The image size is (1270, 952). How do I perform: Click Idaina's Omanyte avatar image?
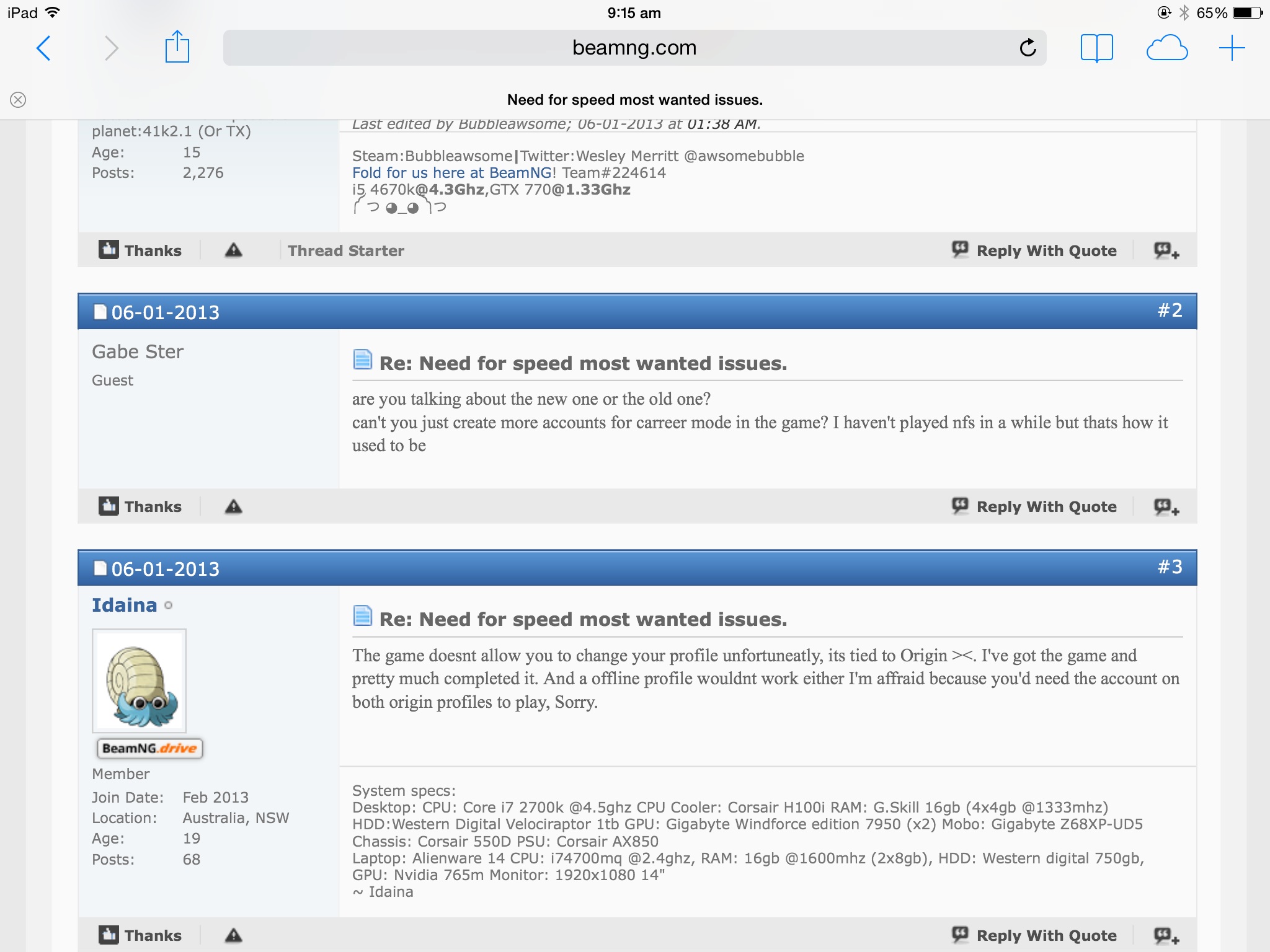coord(139,681)
